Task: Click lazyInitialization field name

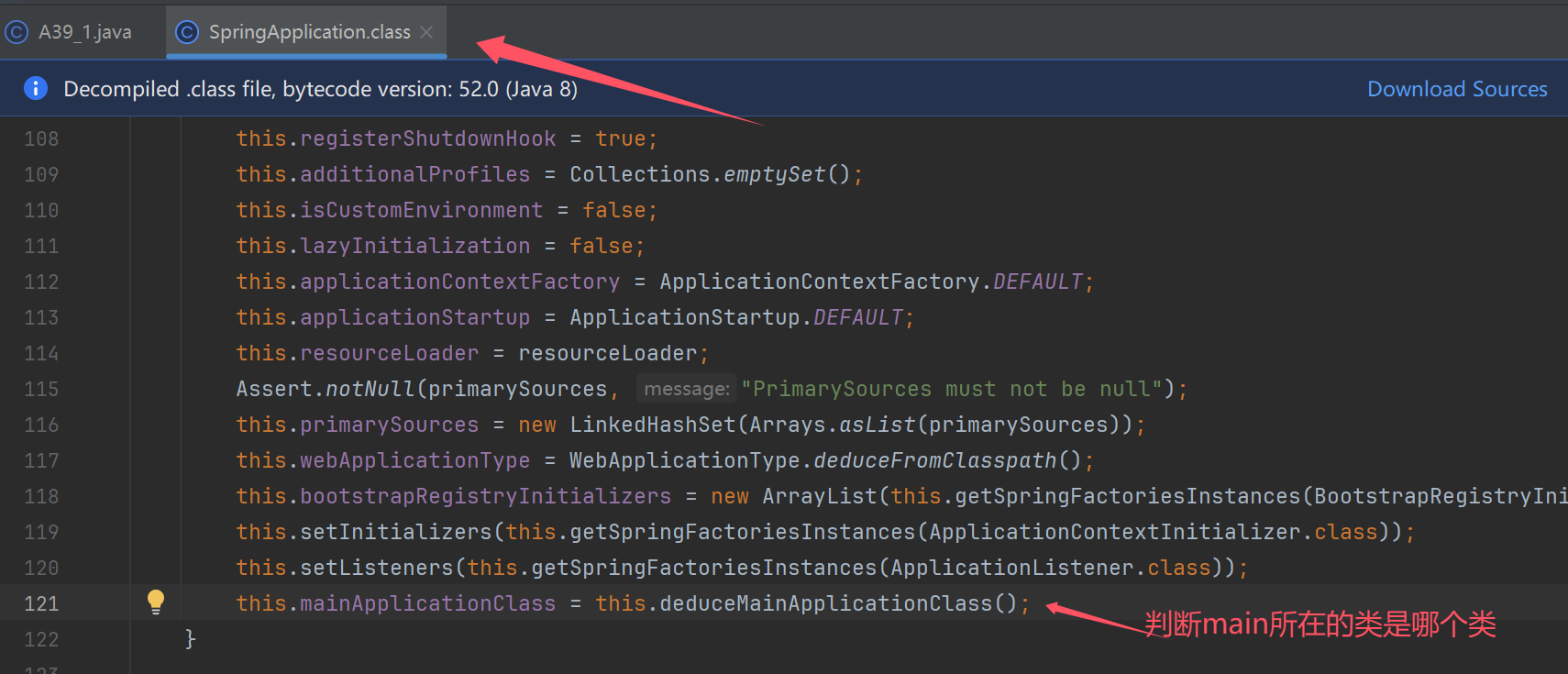Action: (415, 246)
